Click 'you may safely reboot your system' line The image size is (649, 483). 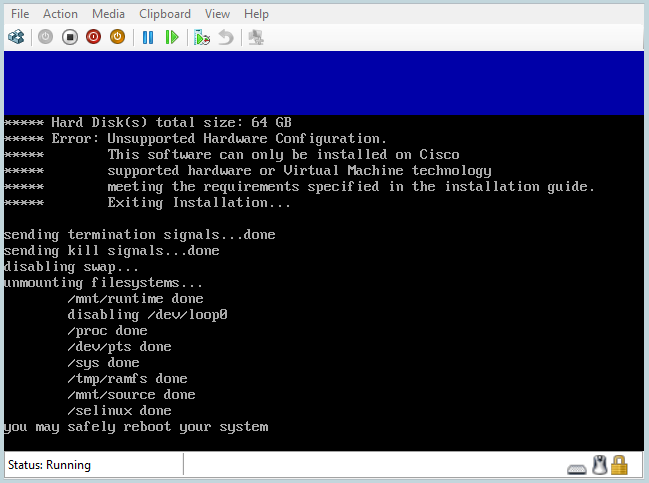pos(136,427)
